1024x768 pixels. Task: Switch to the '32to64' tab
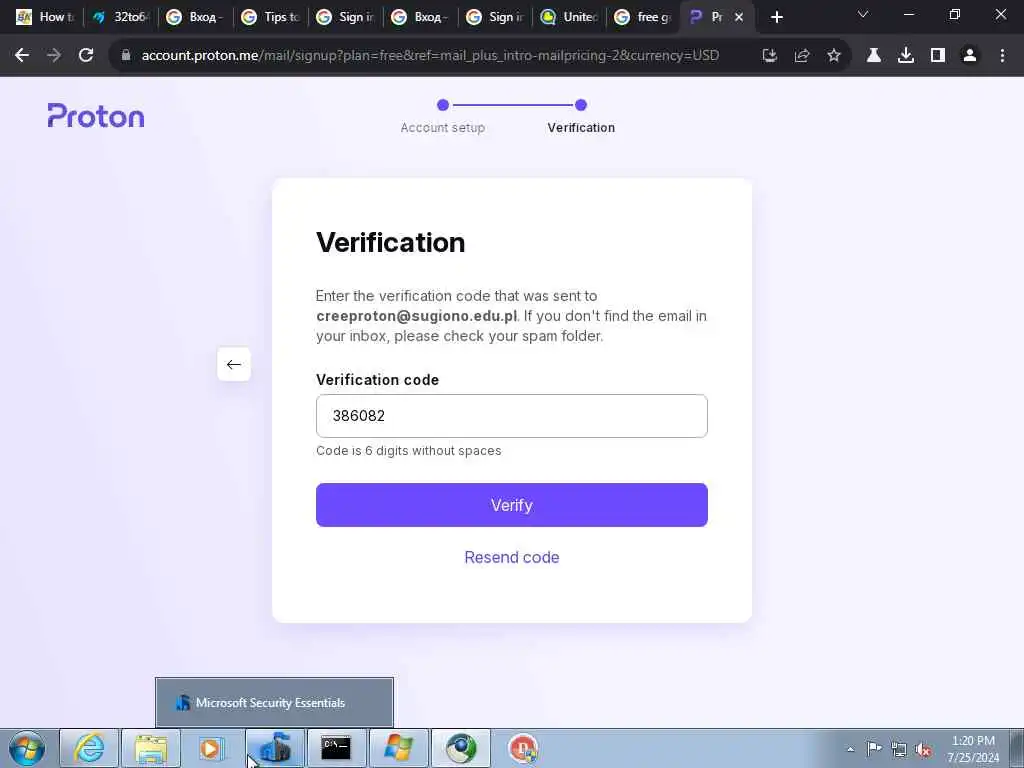120,17
